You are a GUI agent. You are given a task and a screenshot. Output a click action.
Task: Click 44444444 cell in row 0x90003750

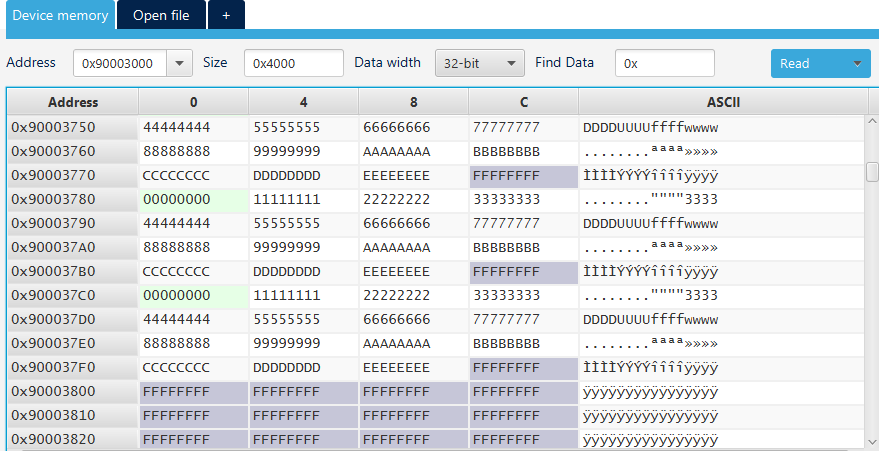pyautogui.click(x=193, y=128)
